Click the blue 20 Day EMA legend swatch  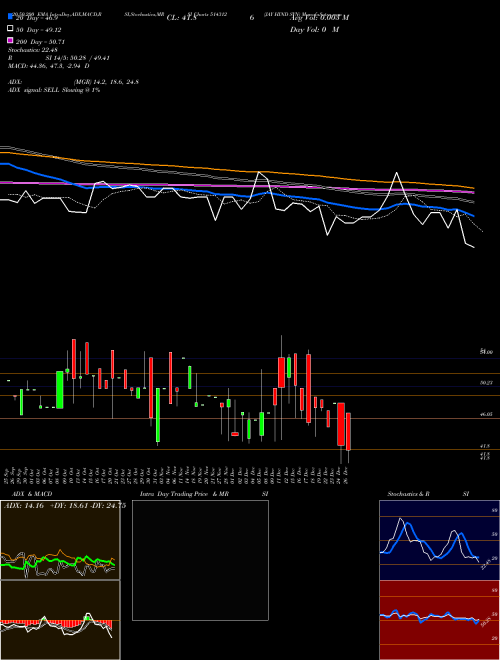pos(10,16)
